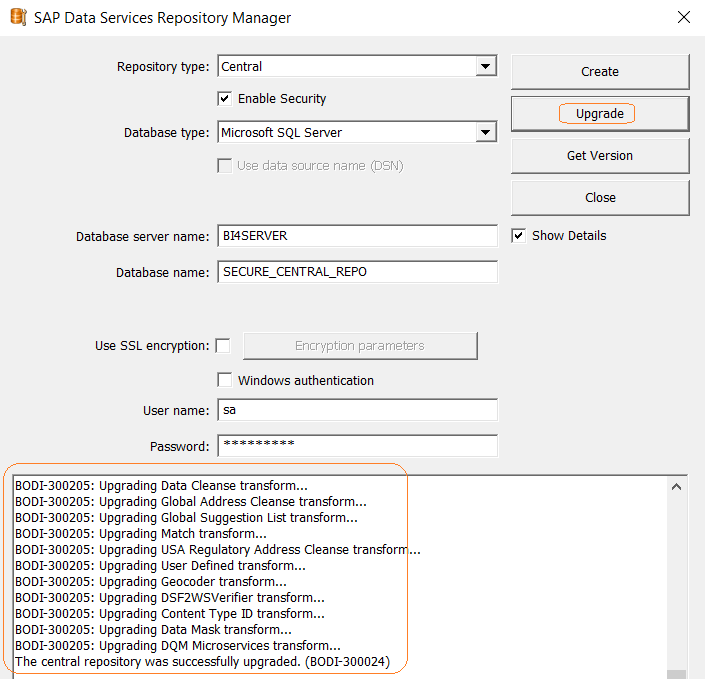705x679 pixels.
Task: Click the SAP Data Services title bar icon
Action: (18, 17)
